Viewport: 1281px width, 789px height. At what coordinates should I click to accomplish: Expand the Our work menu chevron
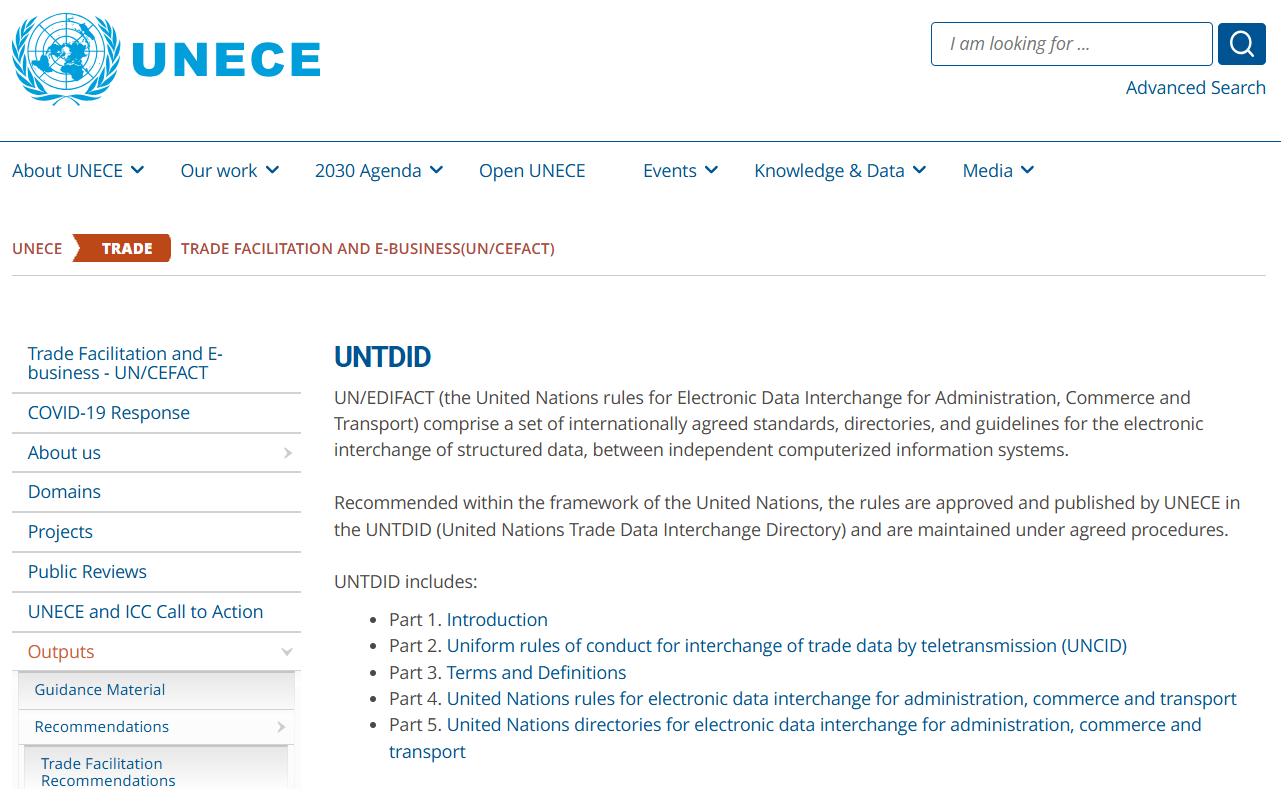coord(272,170)
